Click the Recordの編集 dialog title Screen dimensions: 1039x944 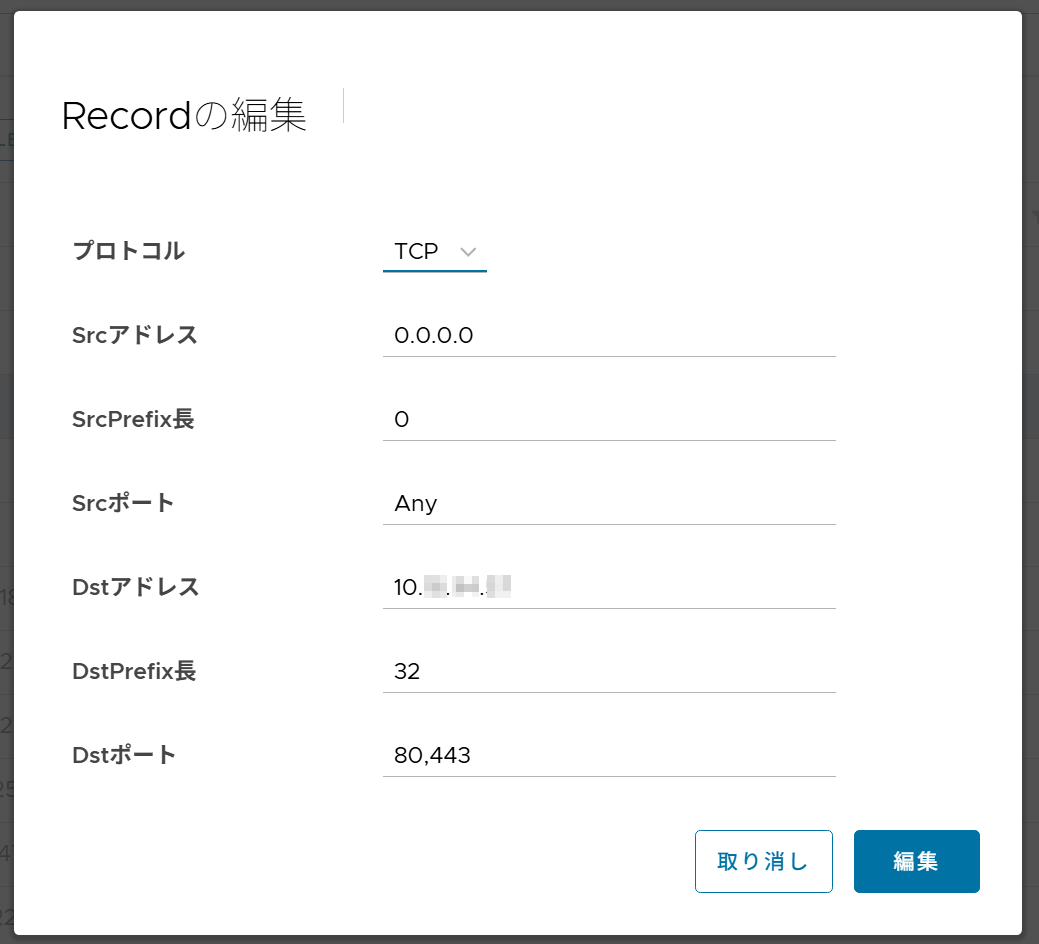[x=184, y=116]
